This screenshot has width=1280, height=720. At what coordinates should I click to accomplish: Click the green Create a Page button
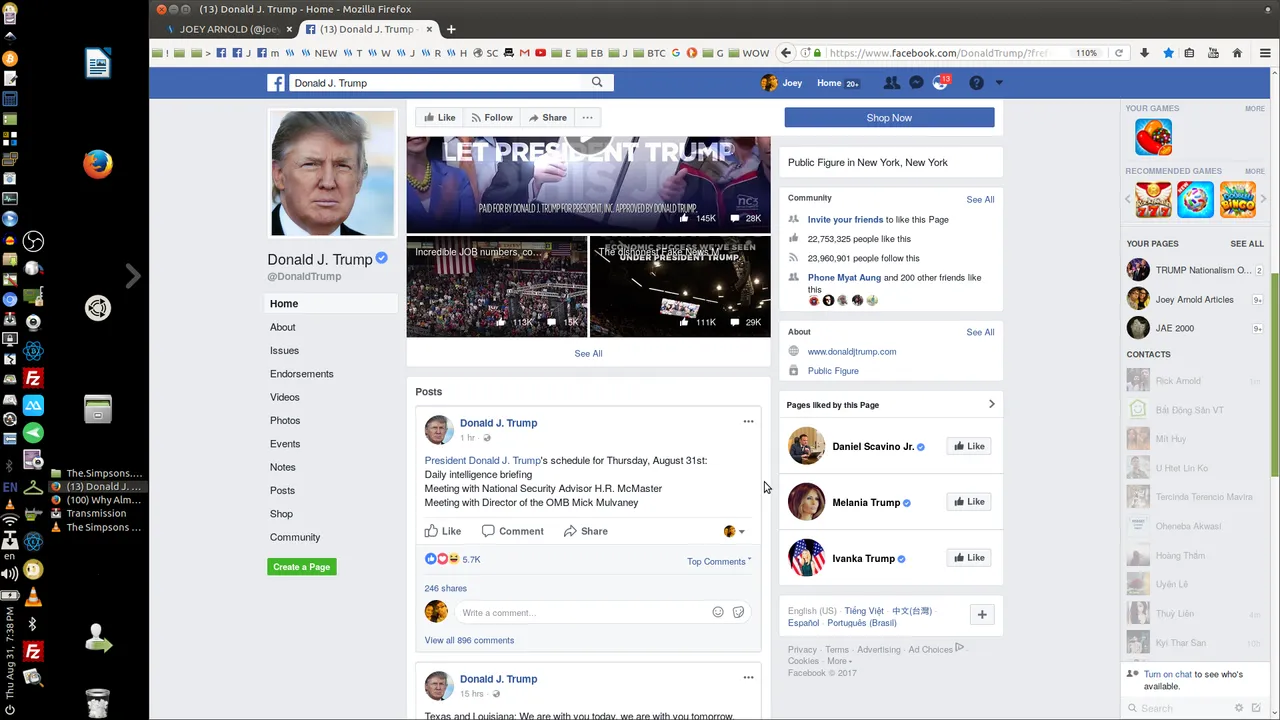(301, 567)
